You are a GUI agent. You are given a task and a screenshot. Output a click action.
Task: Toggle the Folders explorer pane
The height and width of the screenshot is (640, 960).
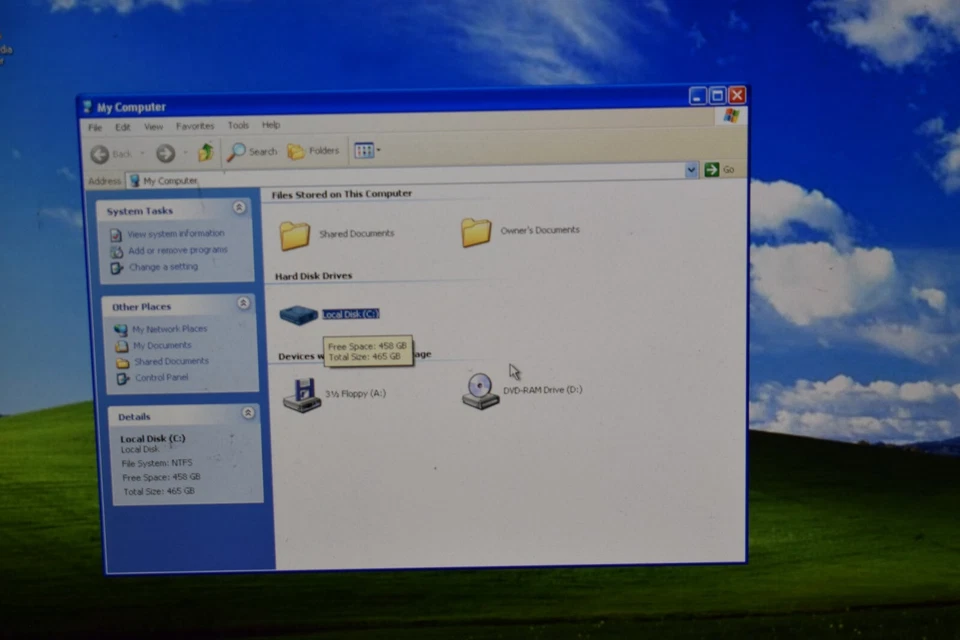click(314, 151)
